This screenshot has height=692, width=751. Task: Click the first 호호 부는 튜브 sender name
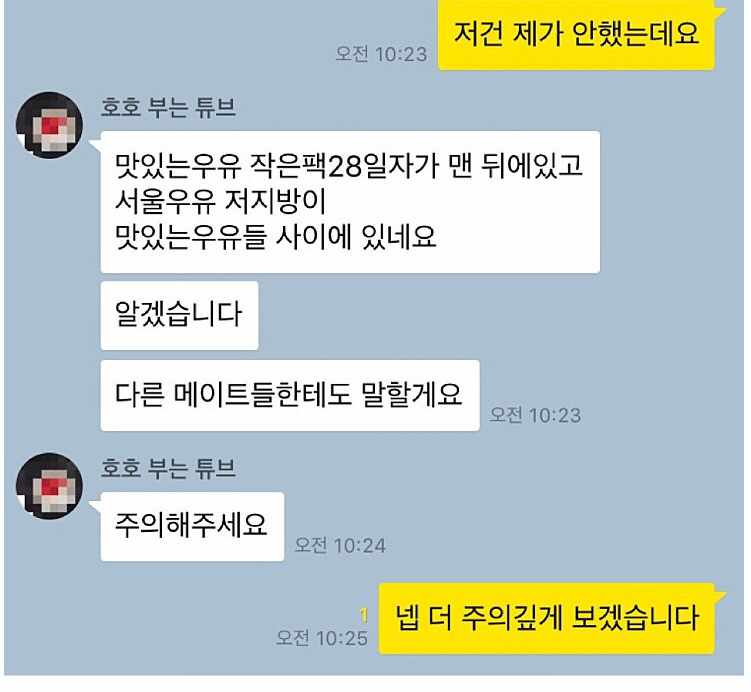click(168, 107)
